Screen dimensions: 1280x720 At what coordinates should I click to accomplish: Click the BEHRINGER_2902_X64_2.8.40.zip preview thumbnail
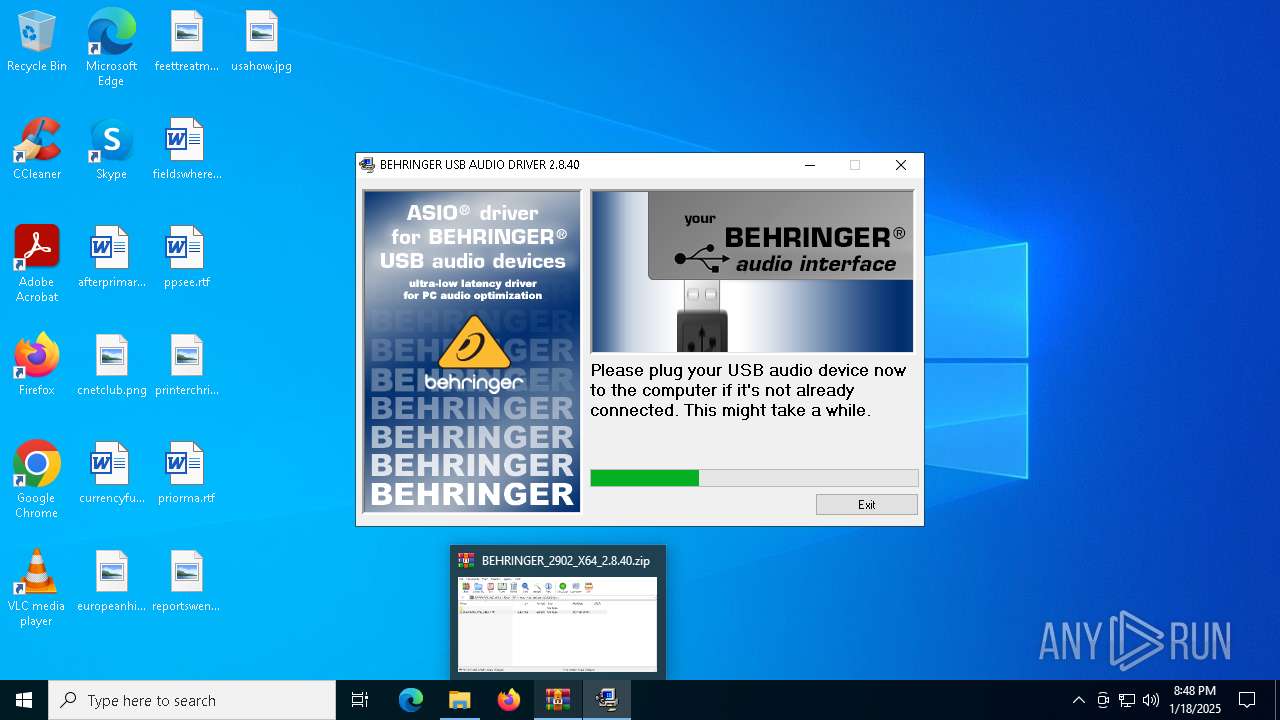[558, 624]
